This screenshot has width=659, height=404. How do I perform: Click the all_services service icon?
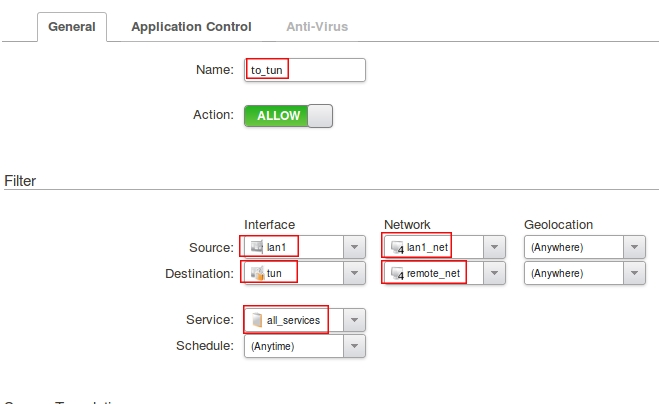pyautogui.click(x=257, y=320)
